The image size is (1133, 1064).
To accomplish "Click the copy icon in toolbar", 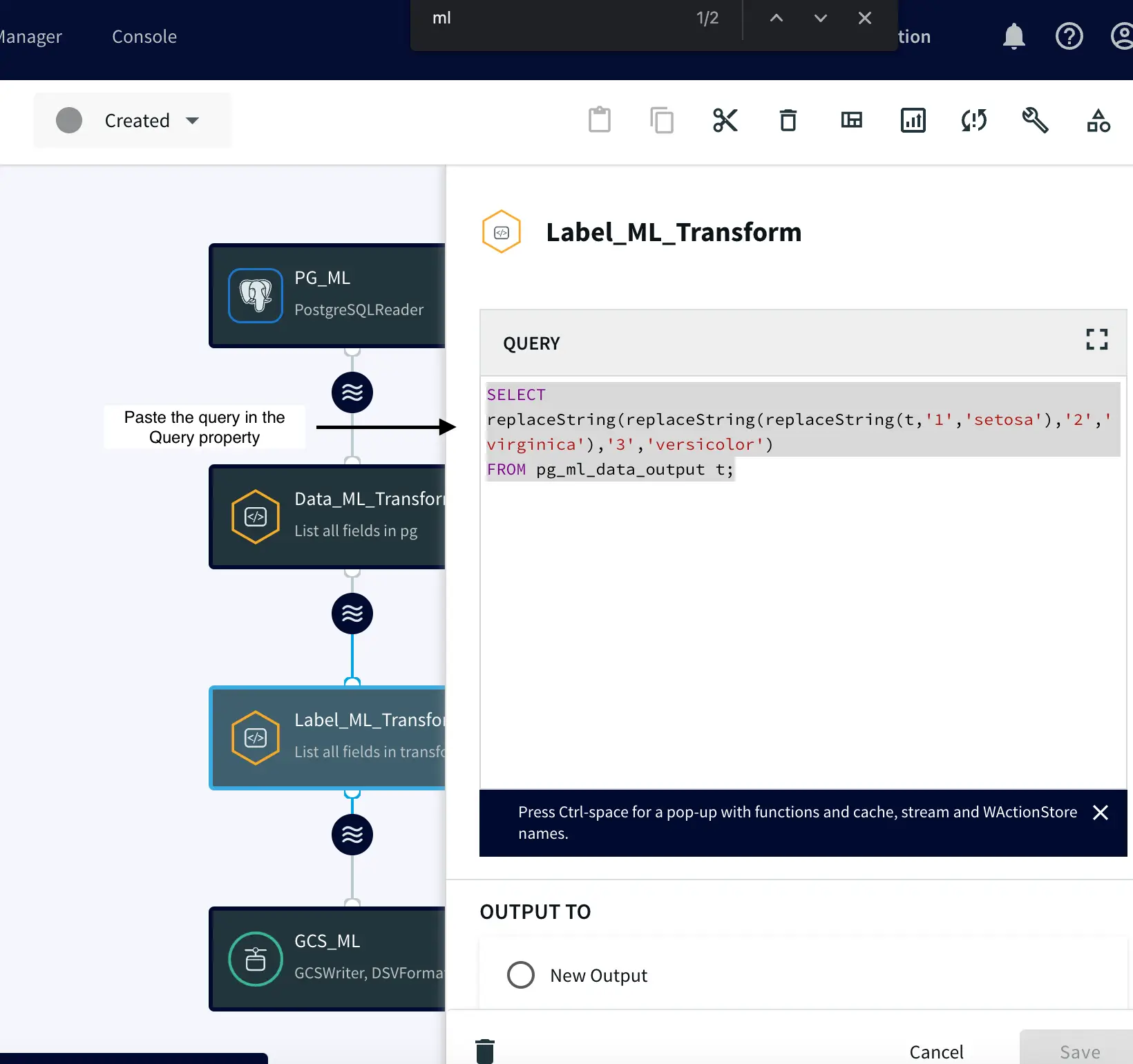I will coord(661,120).
